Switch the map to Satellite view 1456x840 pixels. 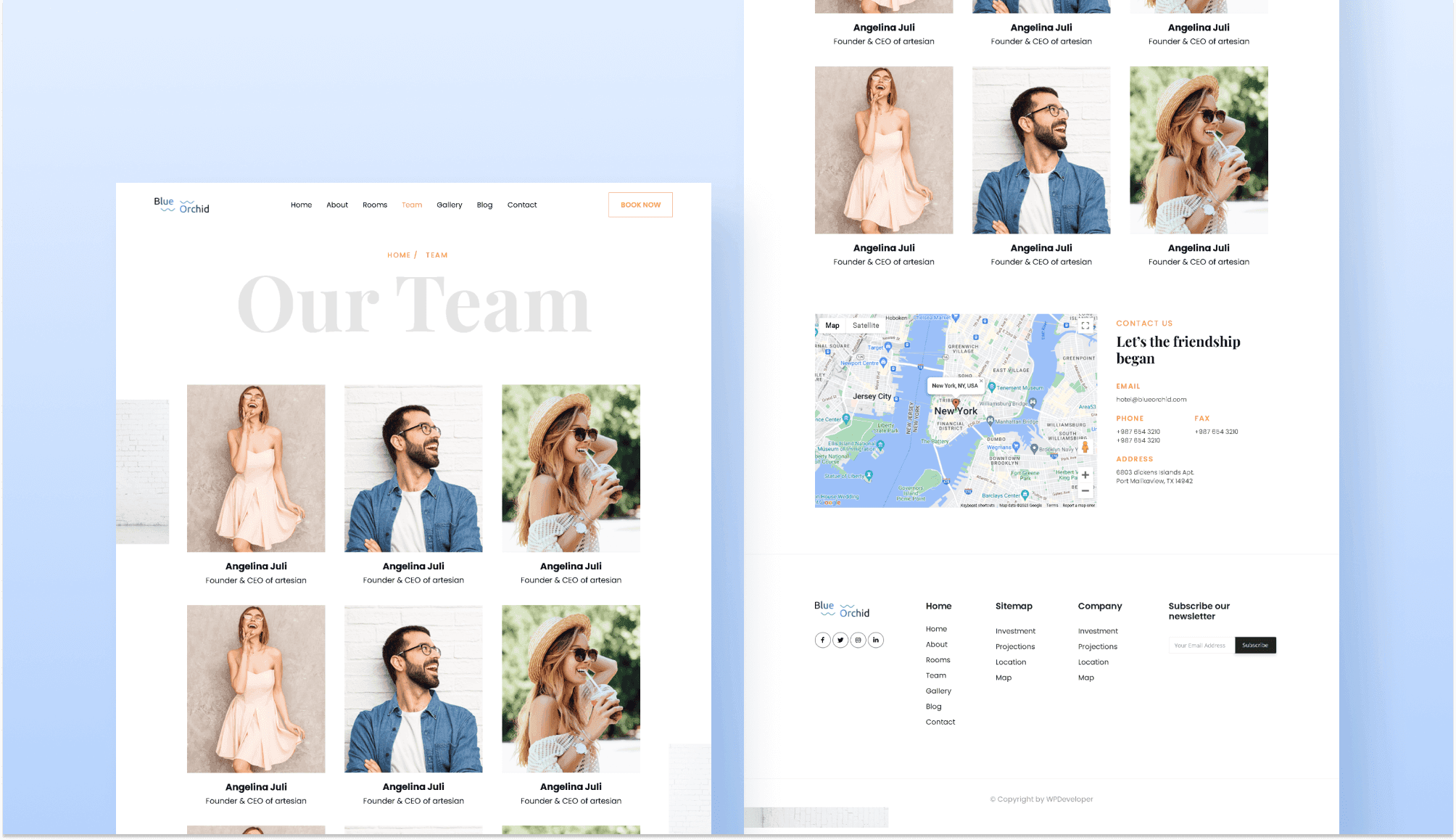(x=866, y=325)
